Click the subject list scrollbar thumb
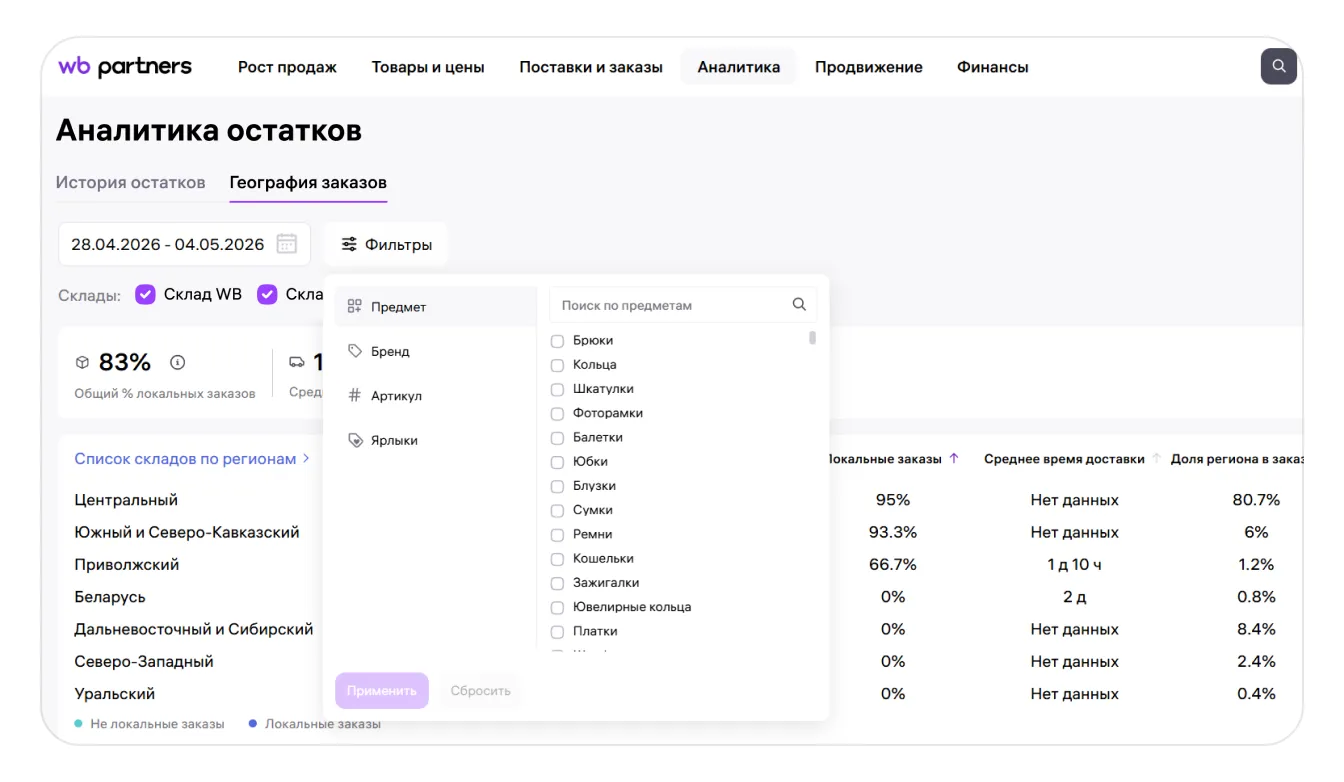The width and height of the screenshot is (1344, 782). tap(813, 338)
